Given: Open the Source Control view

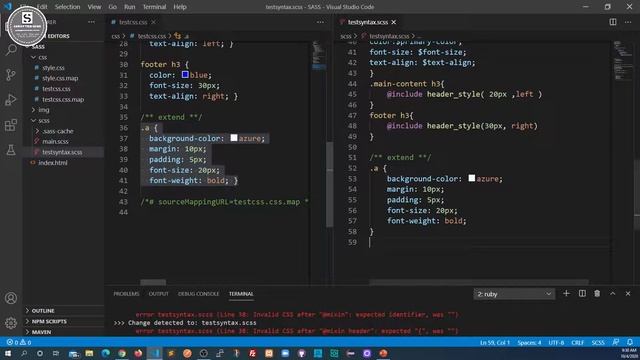Looking at the screenshot, I should [x=11, y=75].
